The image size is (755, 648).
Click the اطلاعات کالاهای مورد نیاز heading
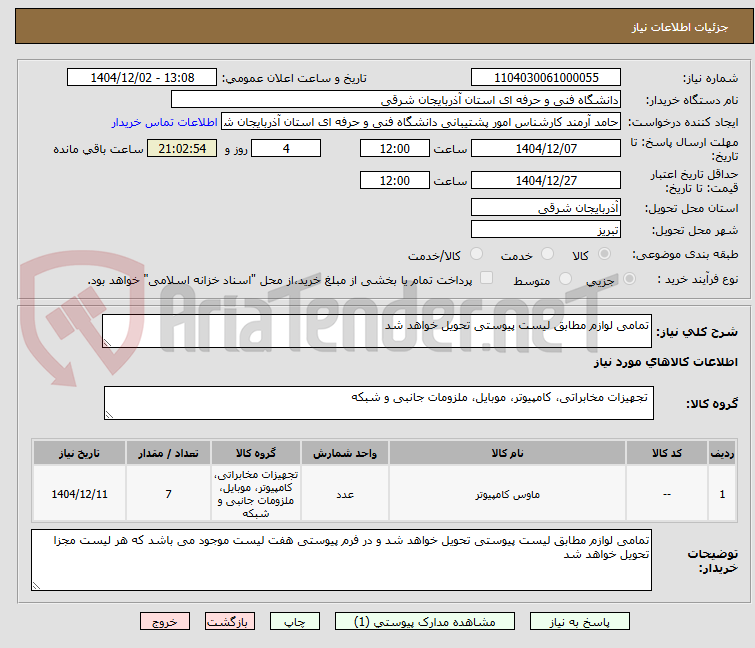(665, 362)
